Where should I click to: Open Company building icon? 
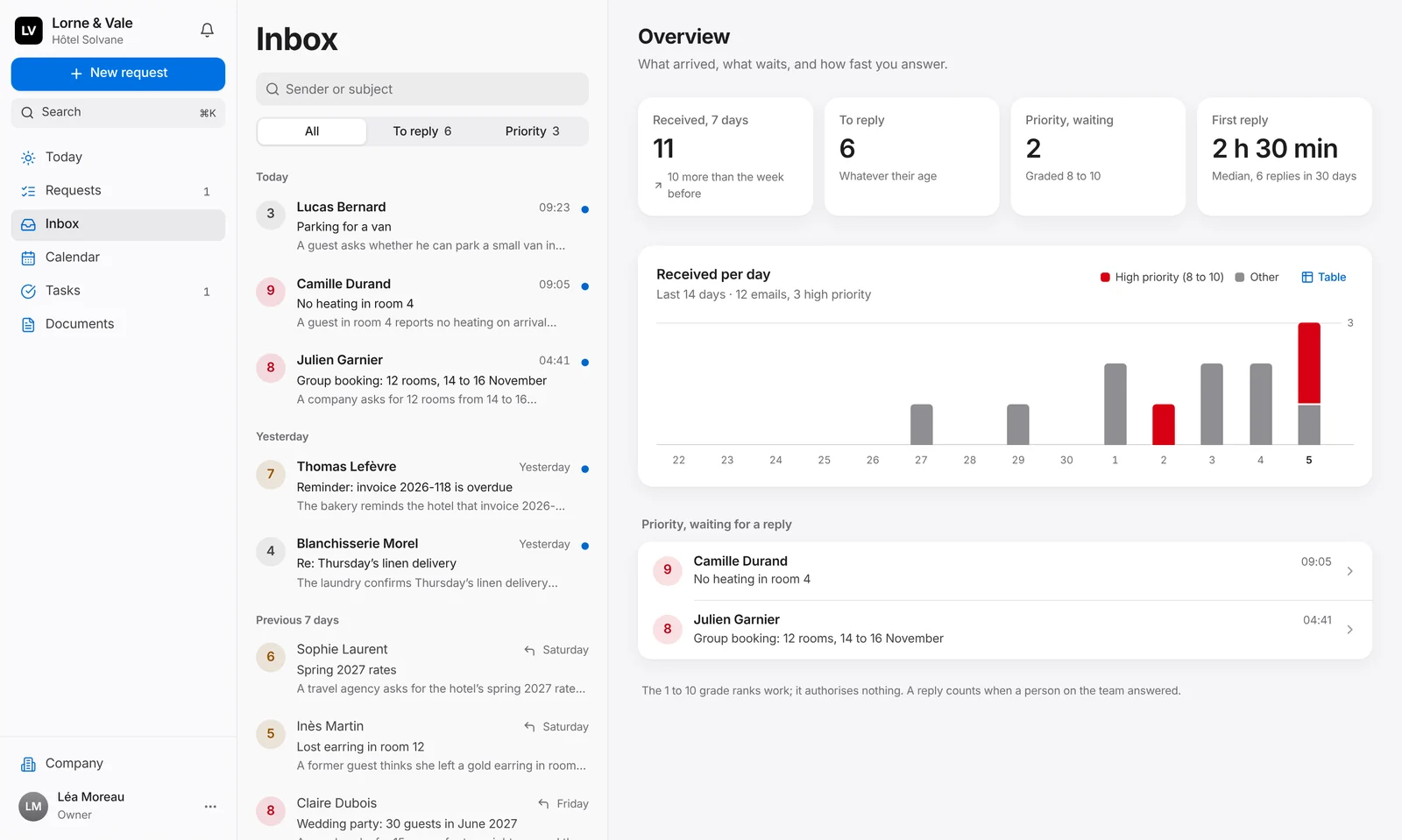point(28,764)
